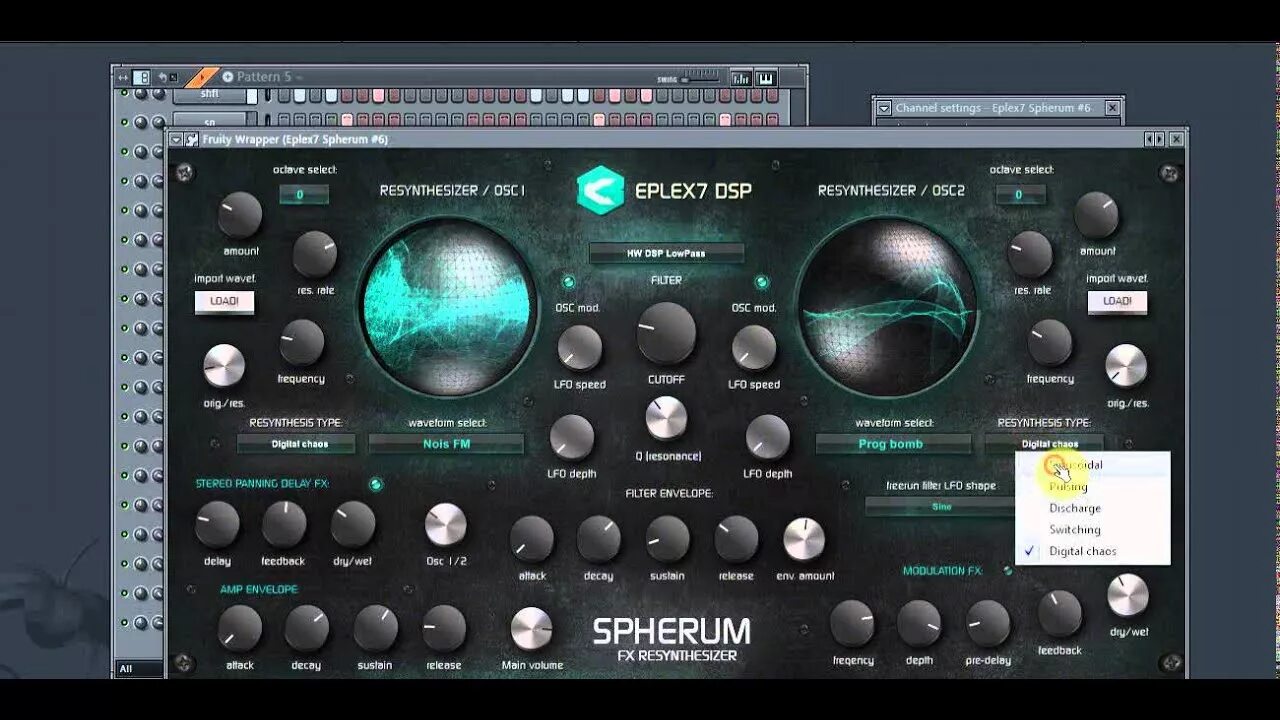Open OSC1 resynthesis type Digital chaos selector
The height and width of the screenshot is (720, 1280).
(x=297, y=443)
